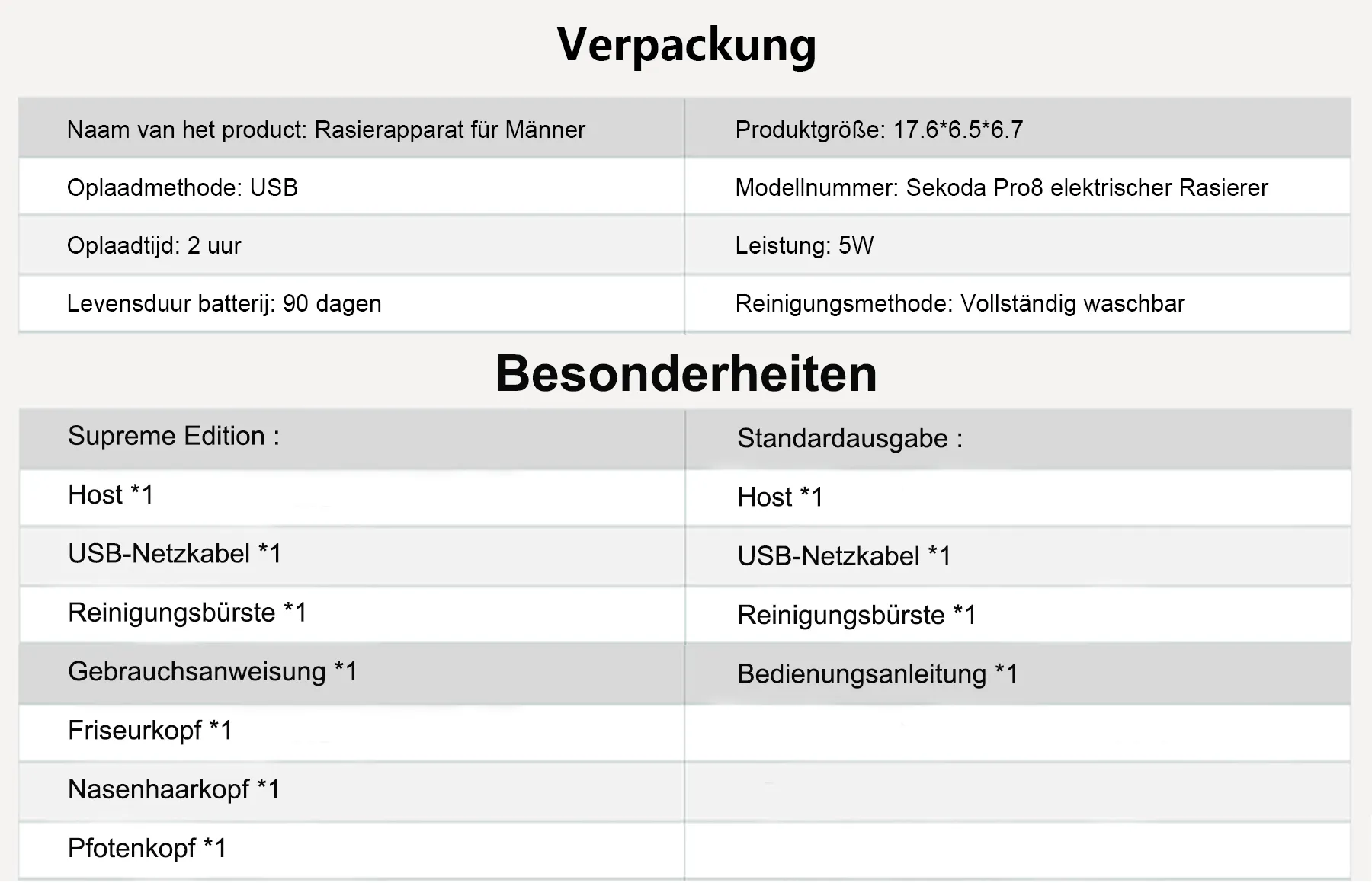Click the Bedienungsanleitung *1 row
1372x883 pixels.
pos(877,674)
